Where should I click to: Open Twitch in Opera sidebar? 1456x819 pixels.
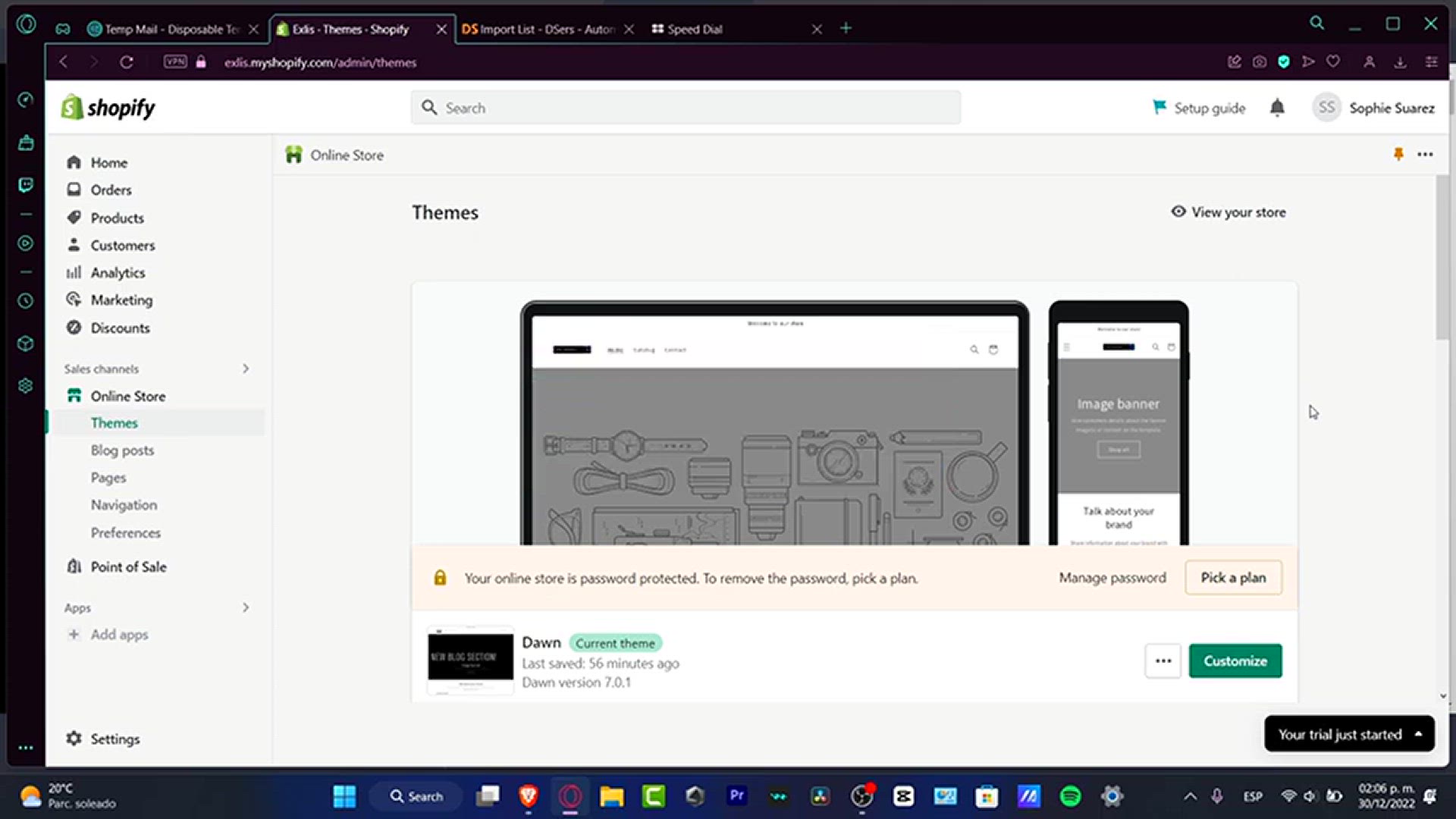click(x=26, y=184)
